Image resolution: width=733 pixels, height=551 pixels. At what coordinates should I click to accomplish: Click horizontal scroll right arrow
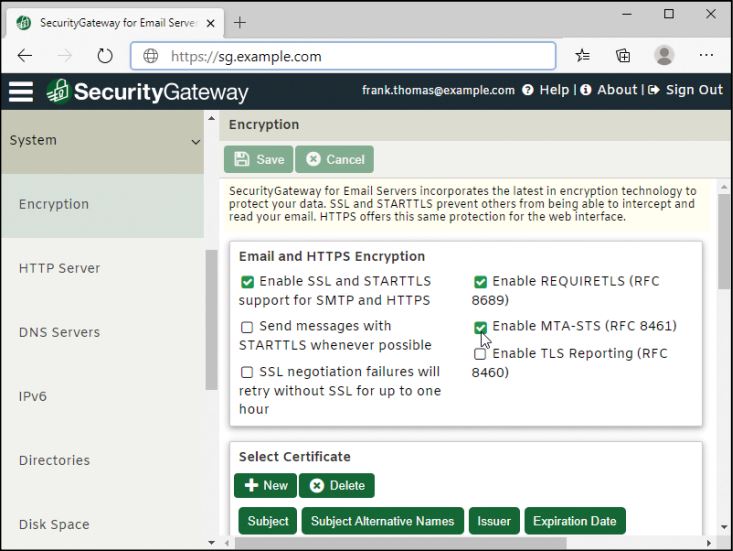point(709,543)
